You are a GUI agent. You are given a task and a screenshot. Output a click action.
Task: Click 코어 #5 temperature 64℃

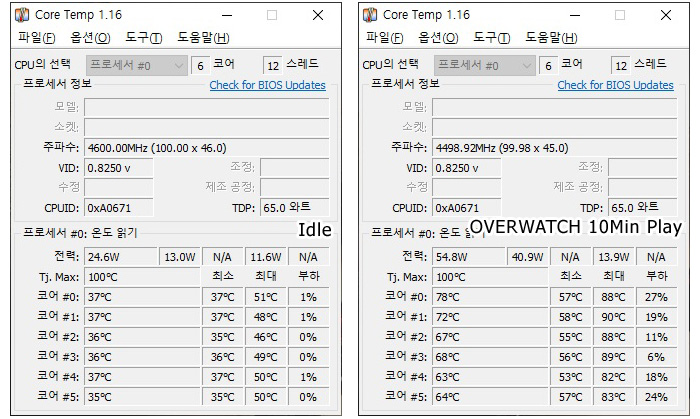pyautogui.click(x=490, y=397)
